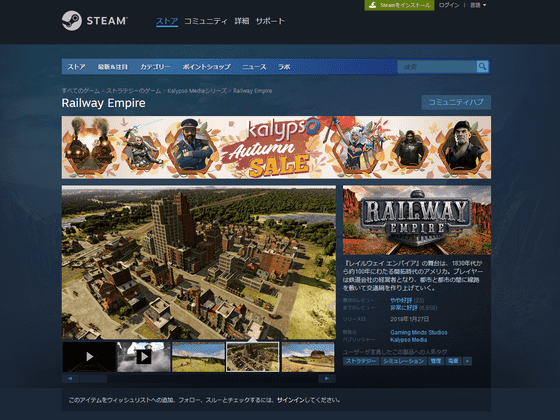Viewport: 560px width, 420px height.
Task: Open the ラボ store tab
Action: (x=284, y=67)
